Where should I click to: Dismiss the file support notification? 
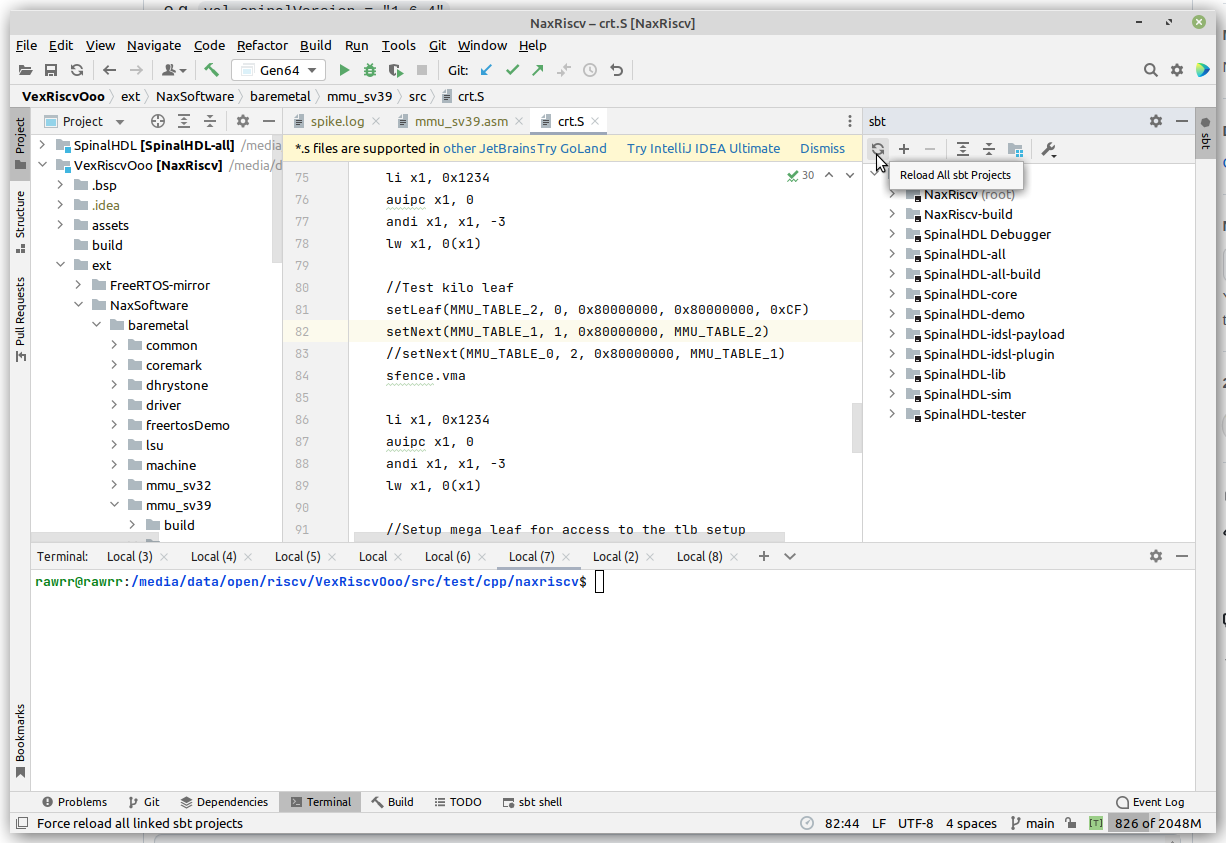pos(822,148)
